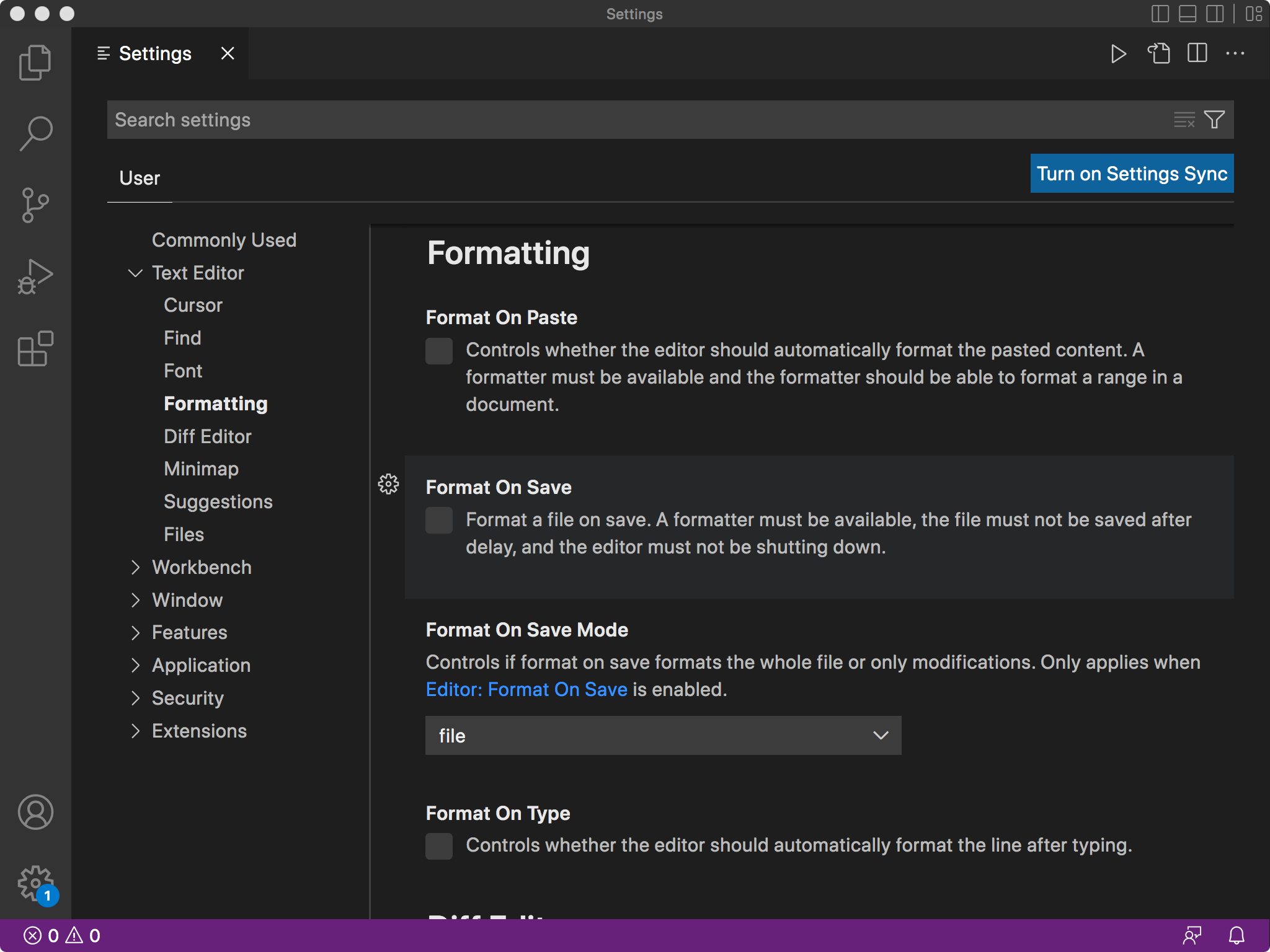Select the Diff Editor settings item

(x=208, y=436)
